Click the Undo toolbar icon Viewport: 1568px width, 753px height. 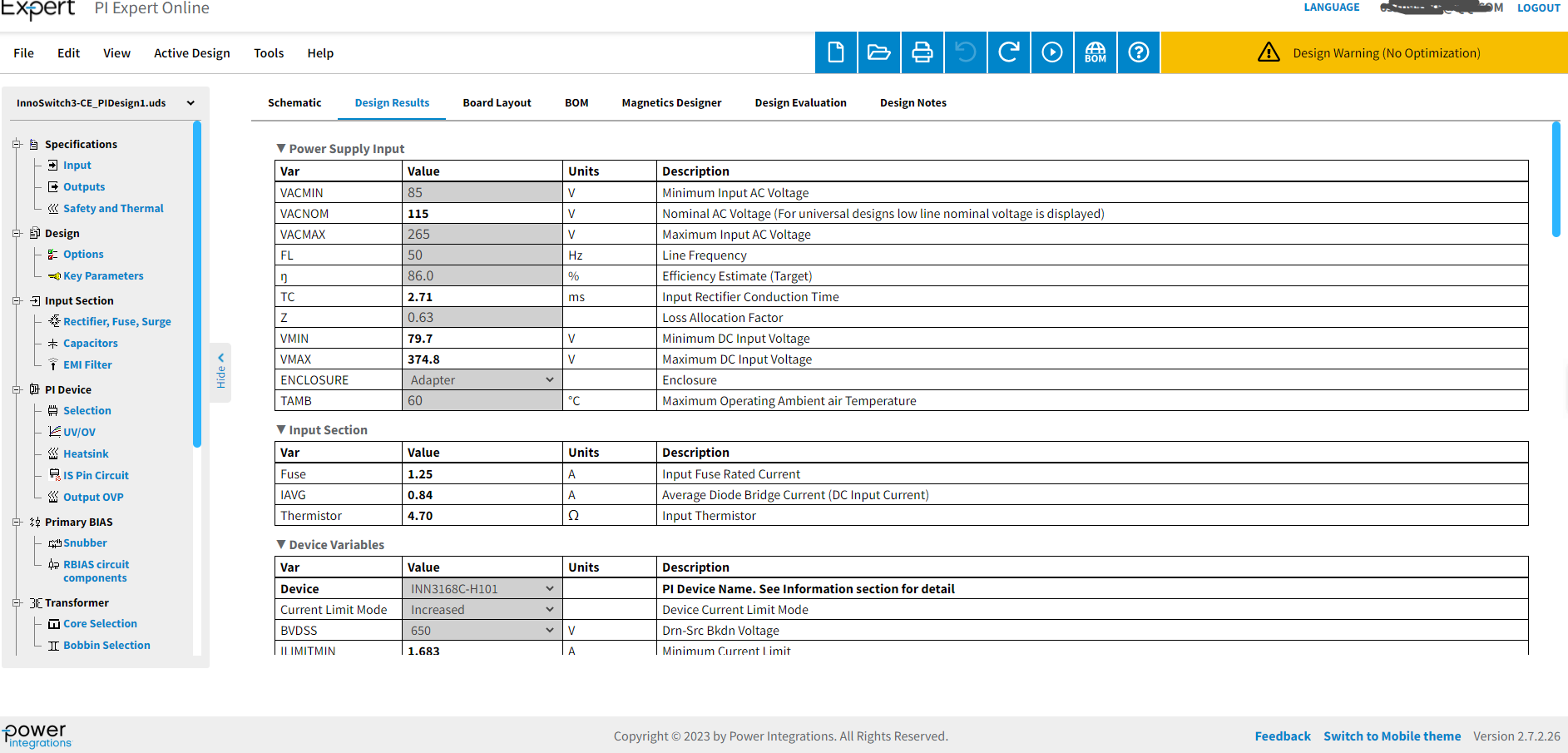[966, 52]
